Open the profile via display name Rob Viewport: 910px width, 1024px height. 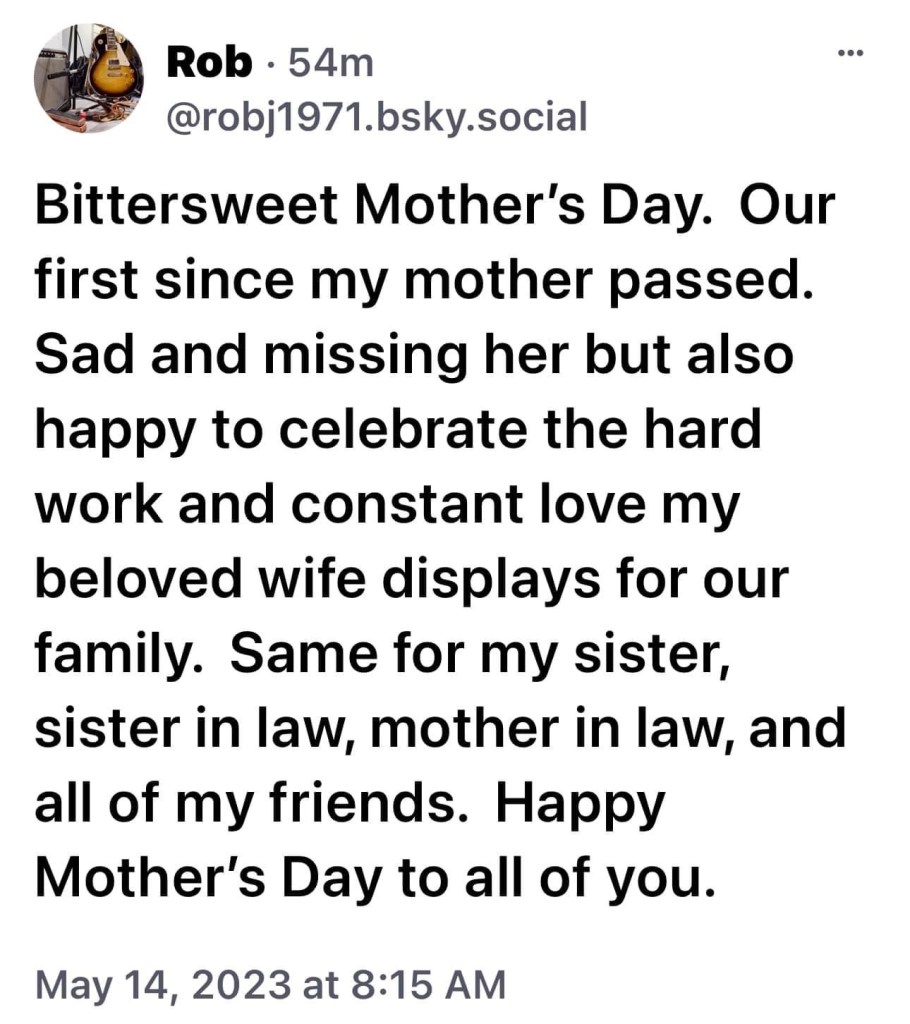point(208,63)
